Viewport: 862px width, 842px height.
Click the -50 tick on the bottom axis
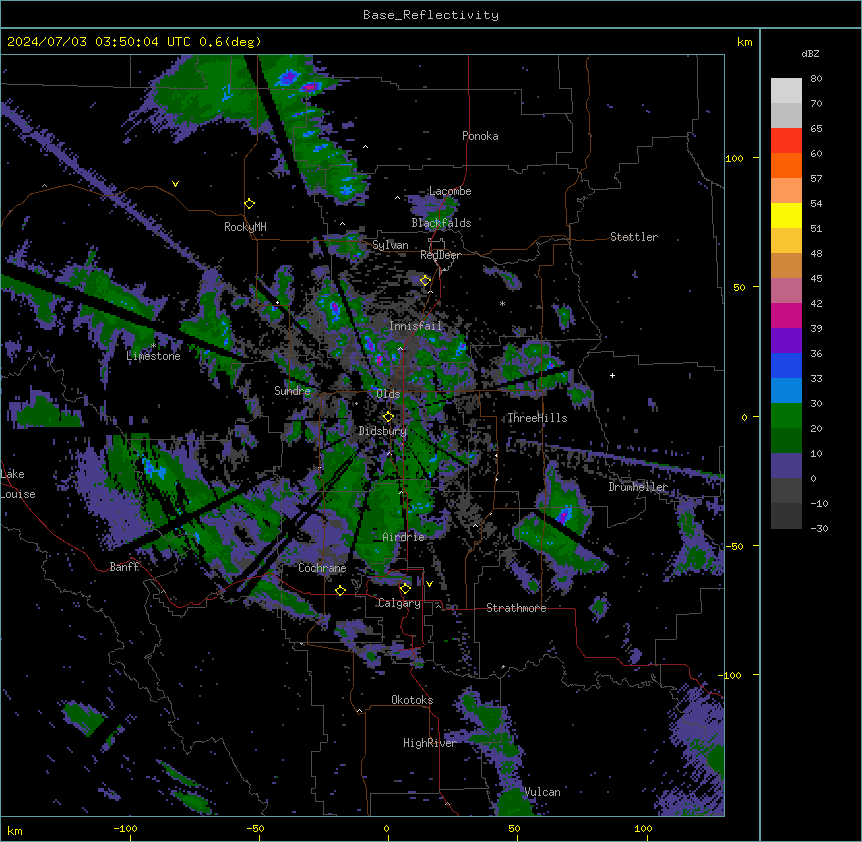(x=255, y=828)
